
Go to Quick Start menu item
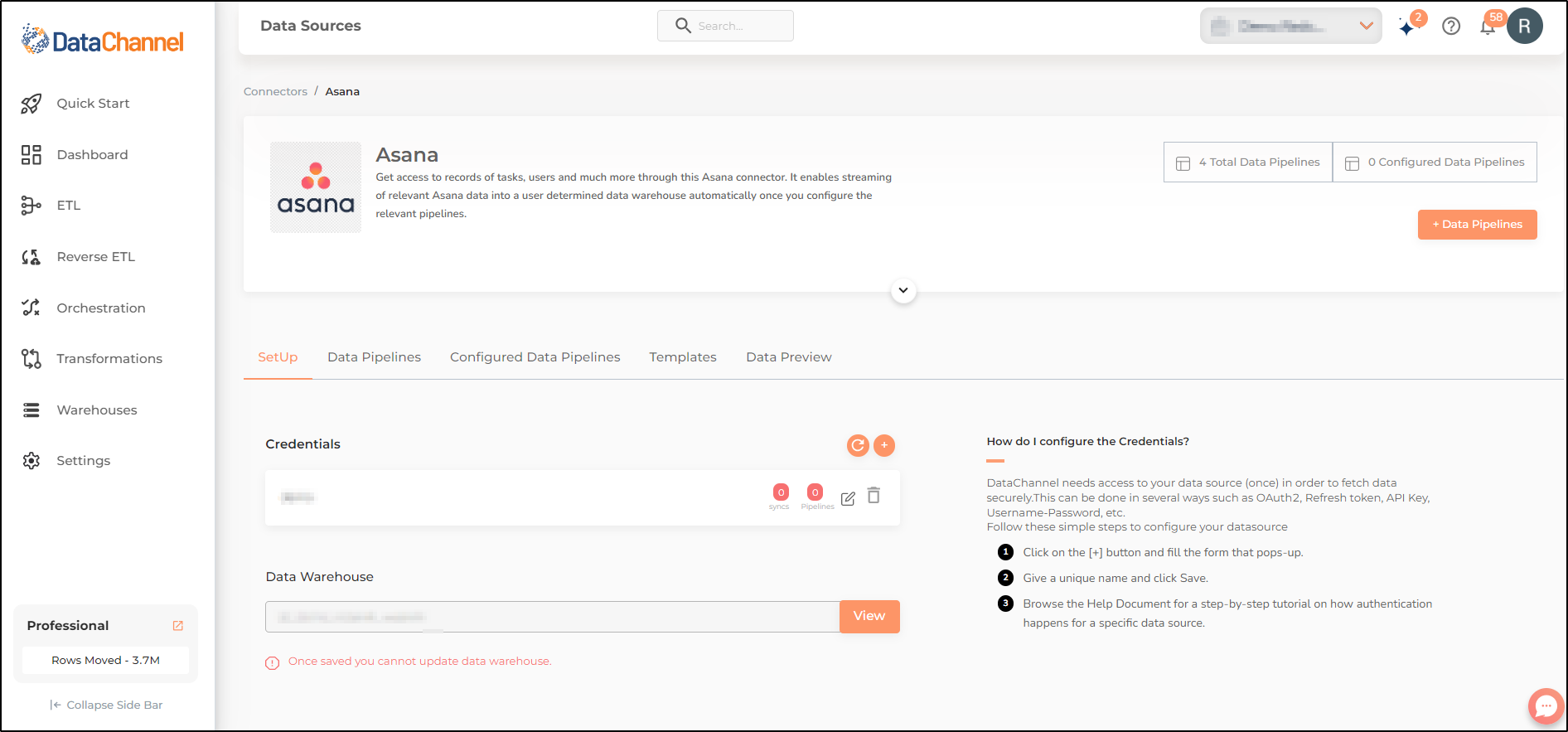click(93, 104)
